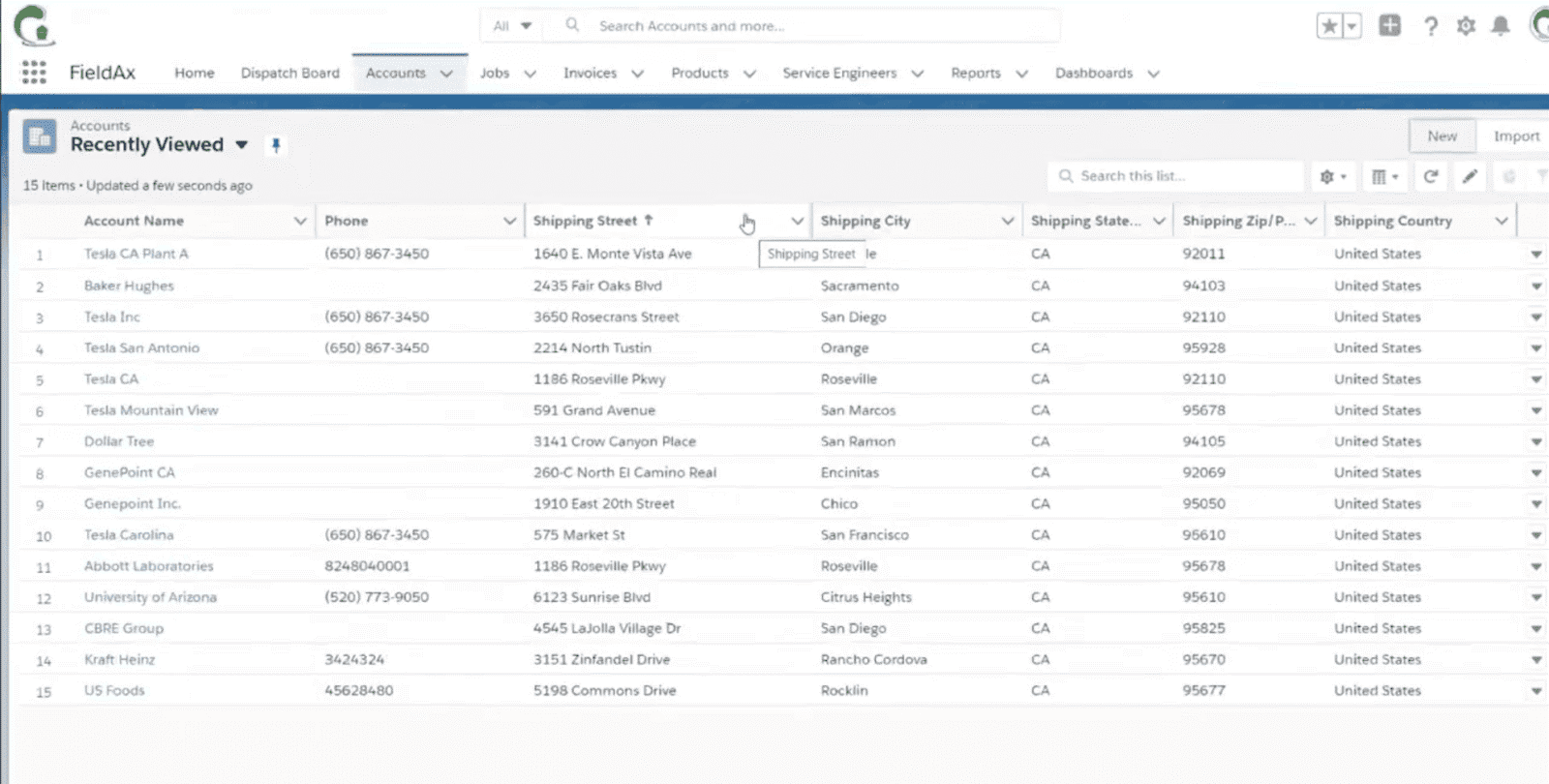Open the Kraft Heinz account

click(119, 659)
